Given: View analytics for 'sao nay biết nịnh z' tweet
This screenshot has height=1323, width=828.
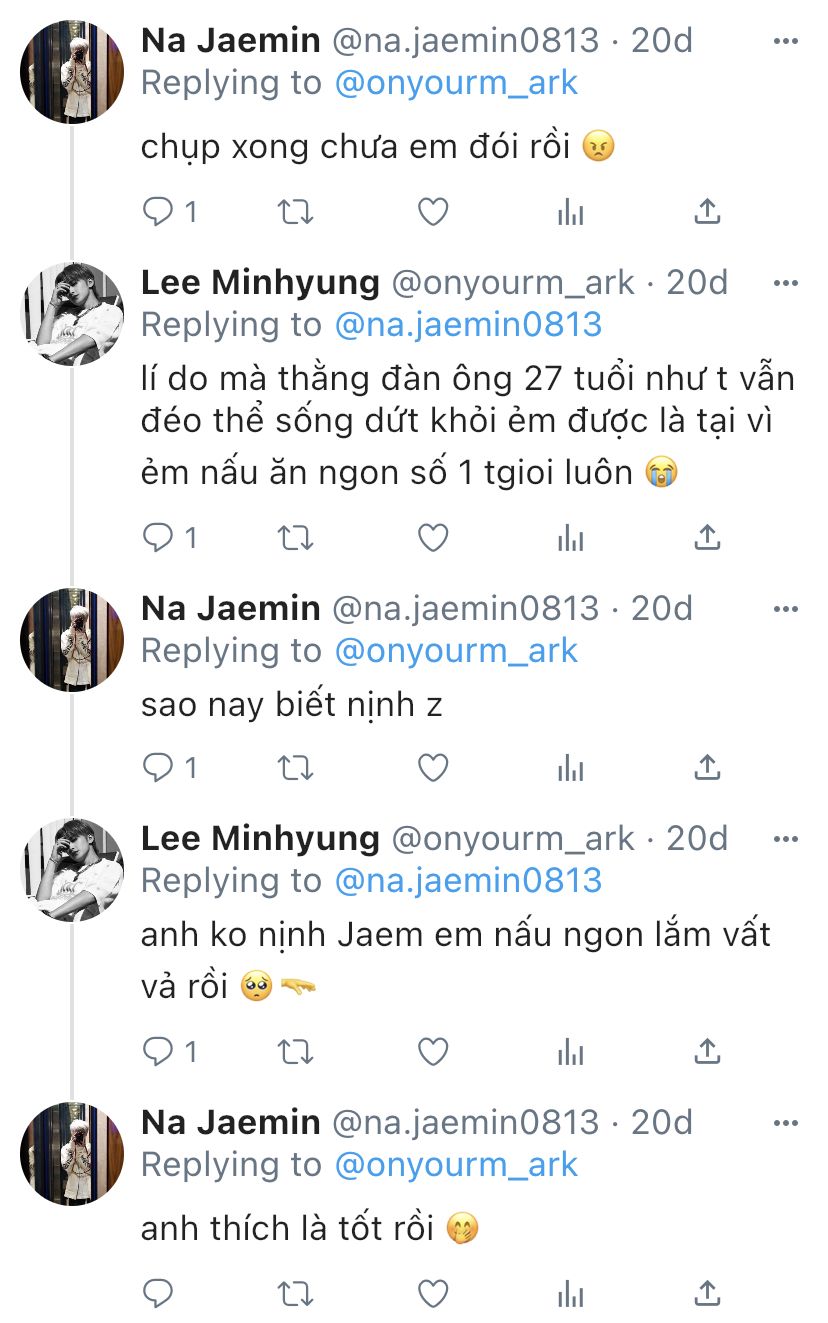Looking at the screenshot, I should click(570, 767).
